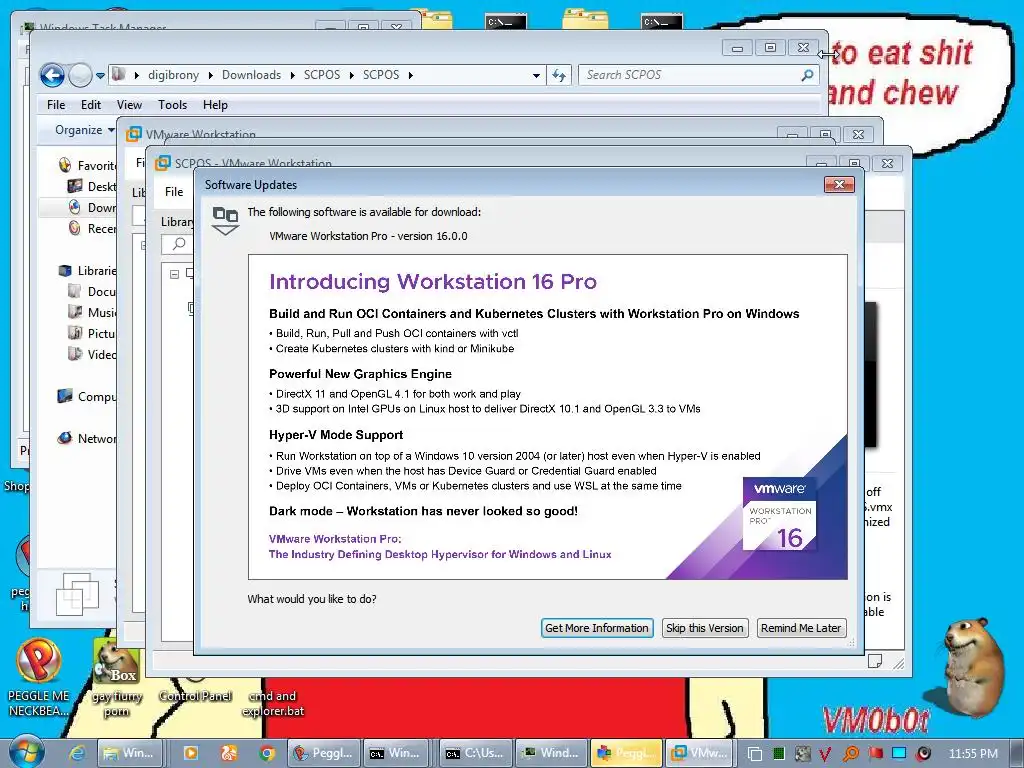Open recent locations dropdown beside forward arrow

pos(100,76)
